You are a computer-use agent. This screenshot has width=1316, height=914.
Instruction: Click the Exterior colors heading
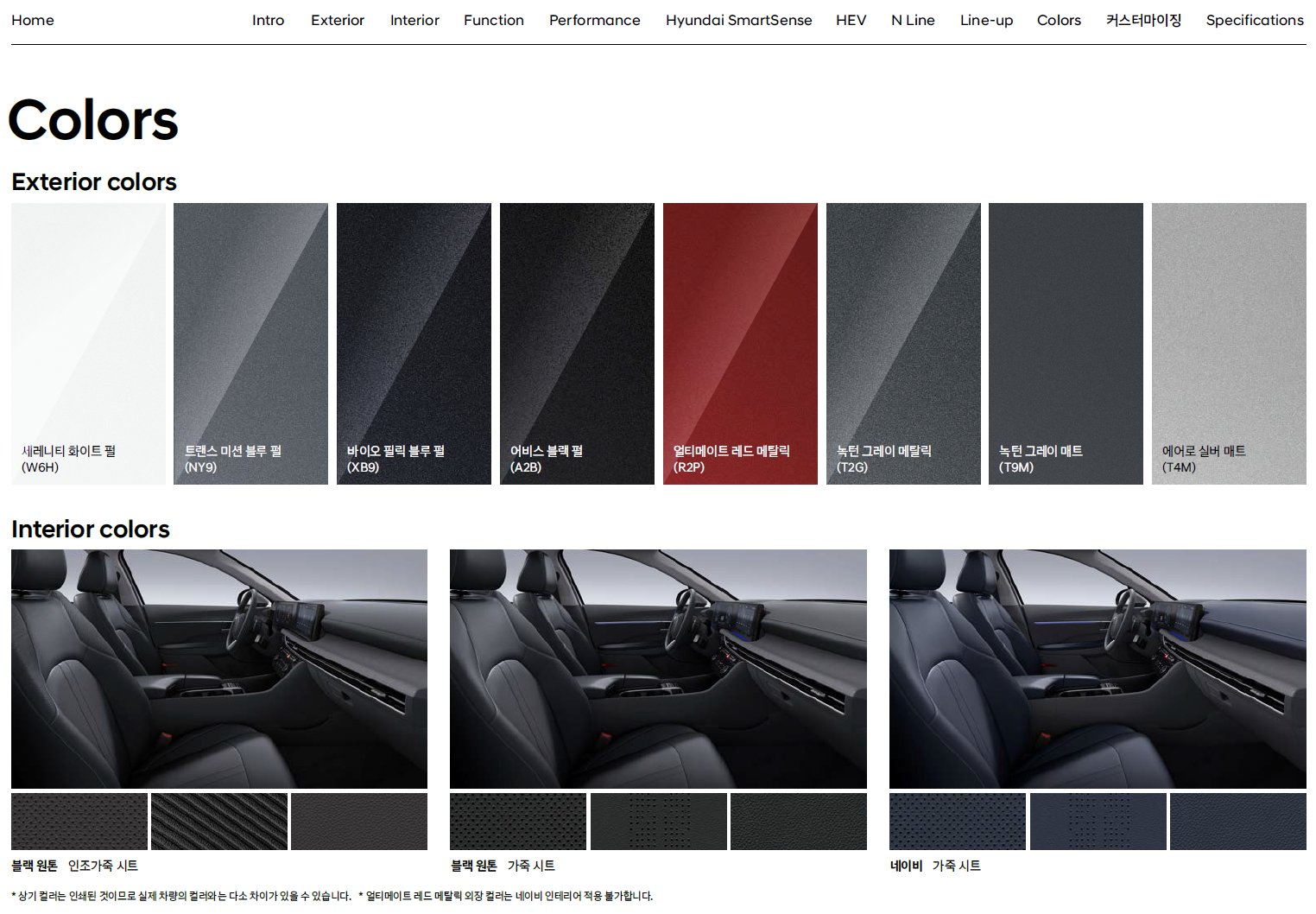[x=94, y=181]
